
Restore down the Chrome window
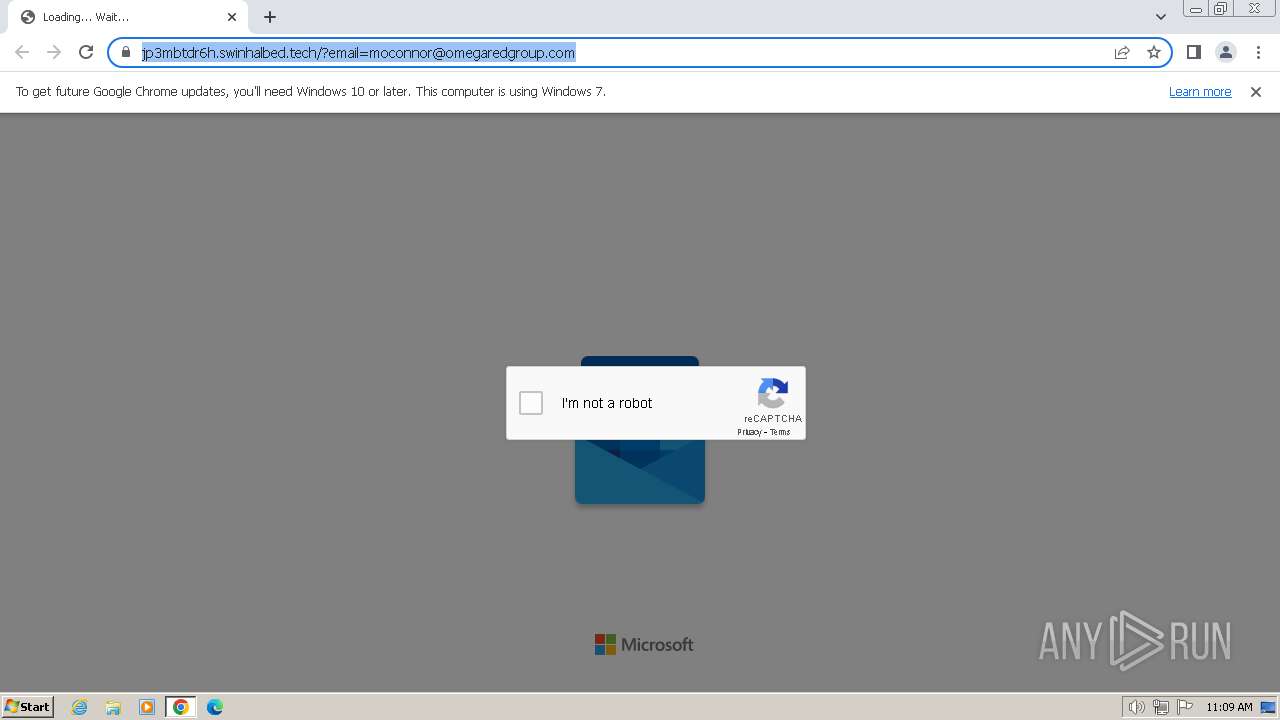point(1221,9)
